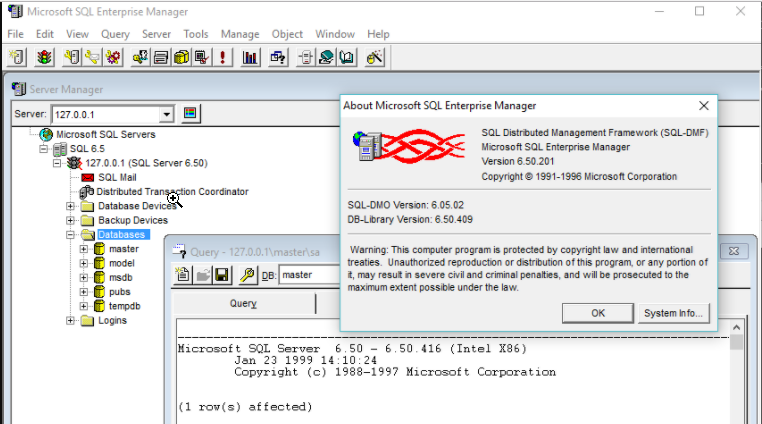762x424 pixels.
Task: Expand the Database Devices folder
Action: [x=70, y=206]
